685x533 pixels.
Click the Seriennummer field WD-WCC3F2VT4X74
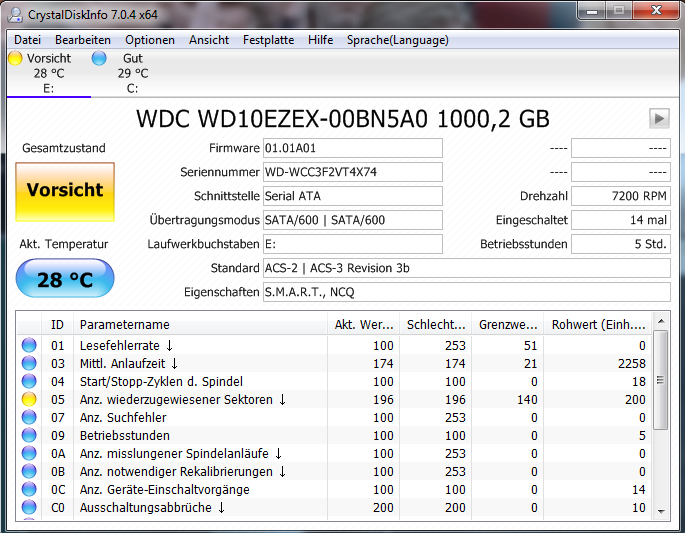click(x=353, y=172)
